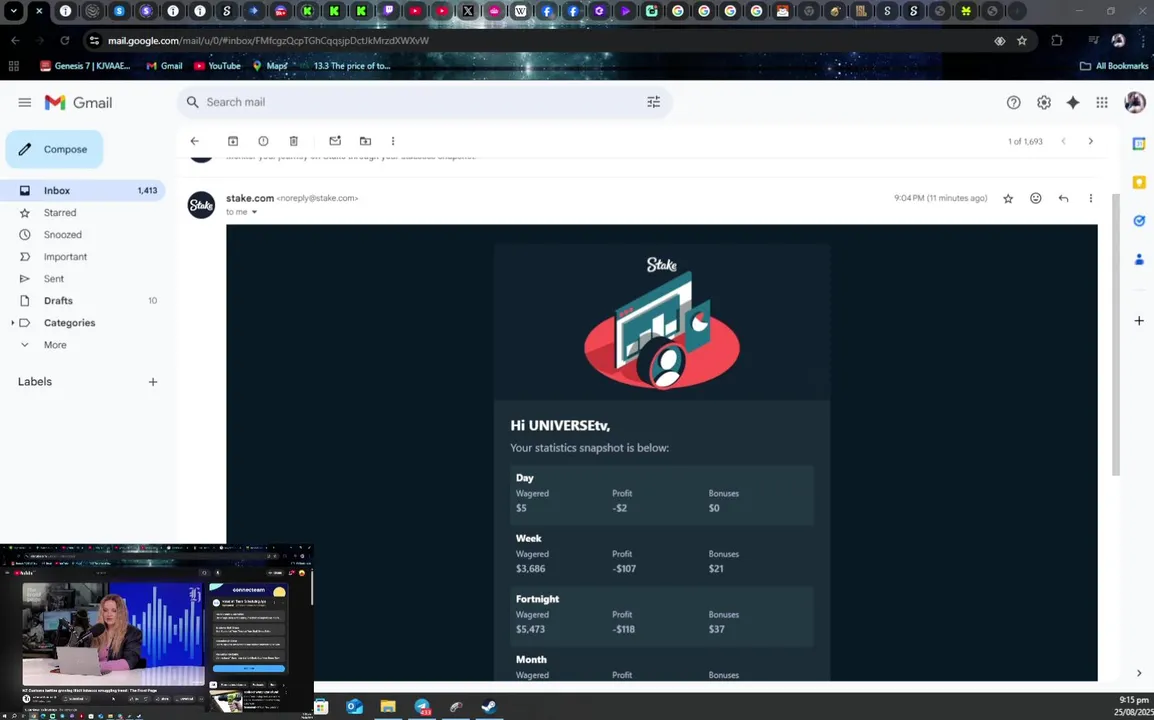
Task: Open browser extensions puzzle icon
Action: click(x=1057, y=41)
